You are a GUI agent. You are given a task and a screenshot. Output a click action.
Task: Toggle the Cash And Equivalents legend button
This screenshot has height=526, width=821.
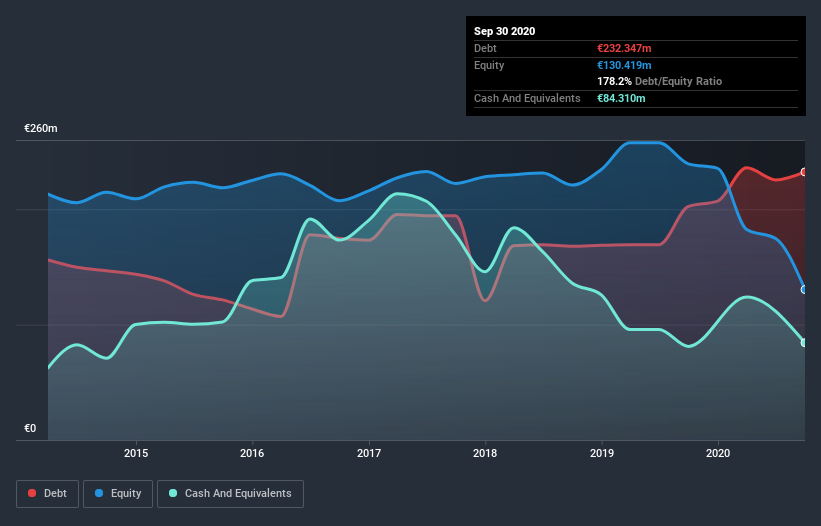pos(230,494)
